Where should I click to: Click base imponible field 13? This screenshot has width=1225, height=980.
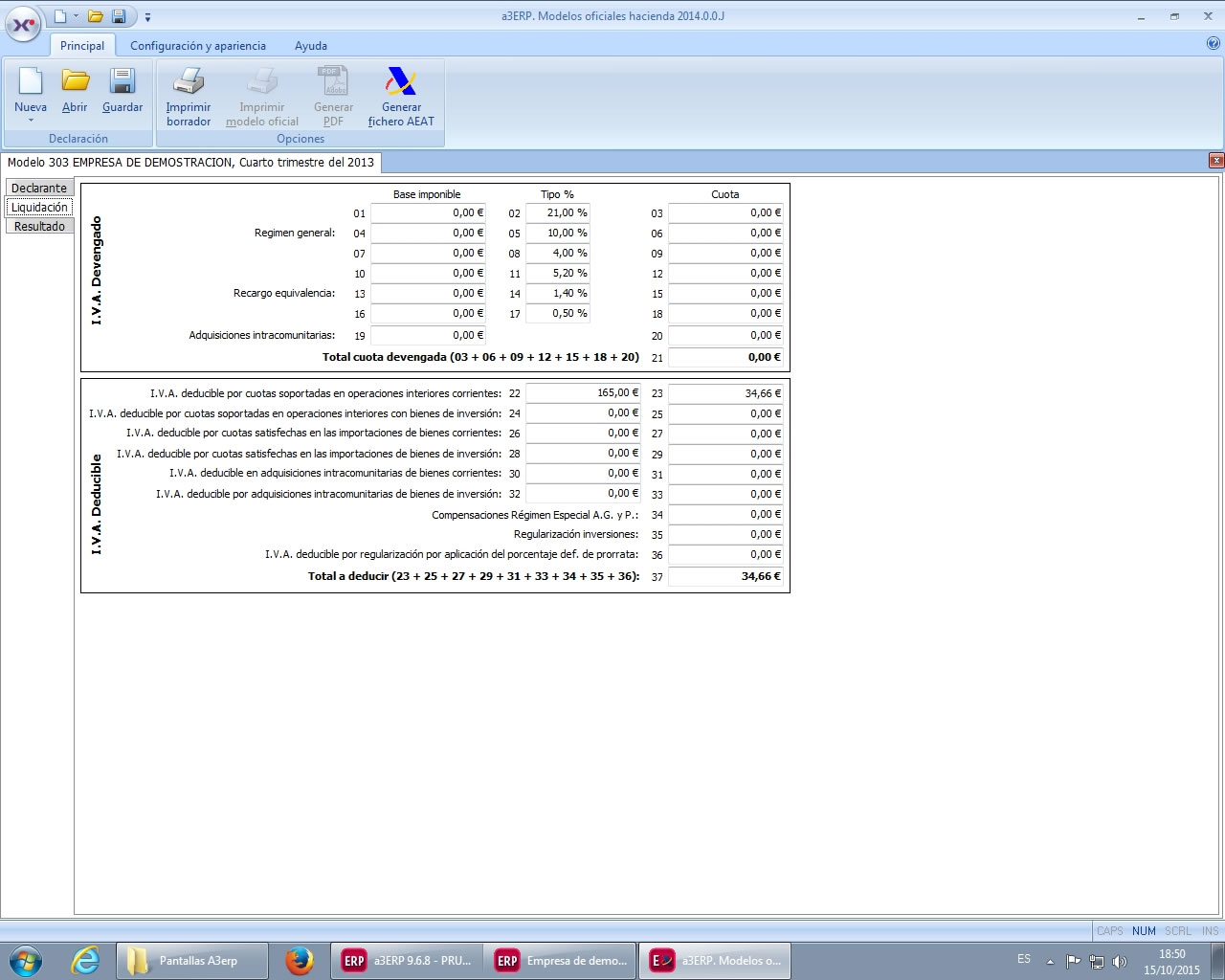tap(428, 293)
